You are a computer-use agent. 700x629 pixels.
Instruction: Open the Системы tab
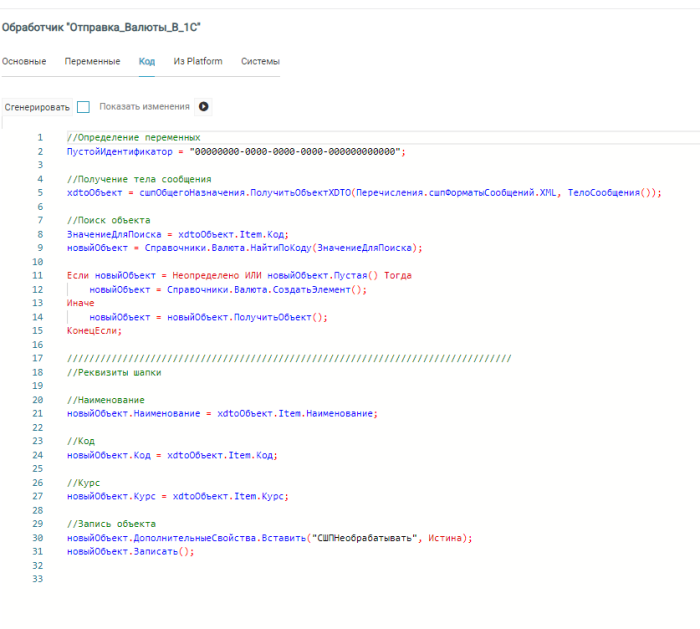(x=260, y=61)
